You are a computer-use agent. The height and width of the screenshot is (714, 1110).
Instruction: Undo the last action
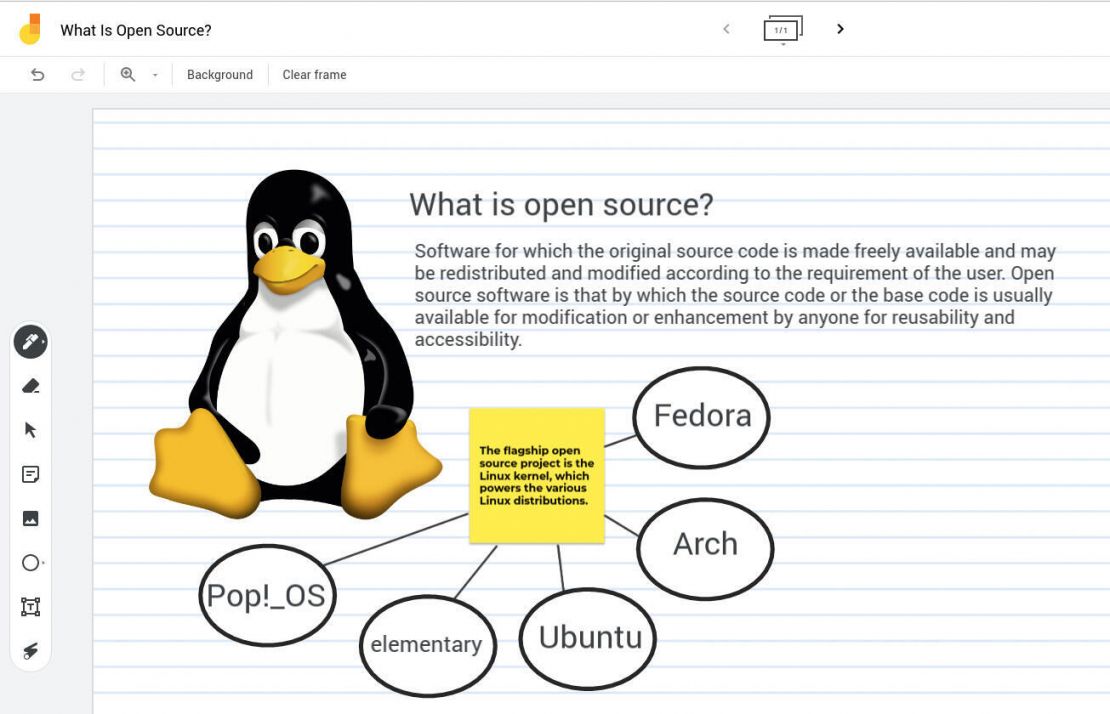click(x=38, y=74)
